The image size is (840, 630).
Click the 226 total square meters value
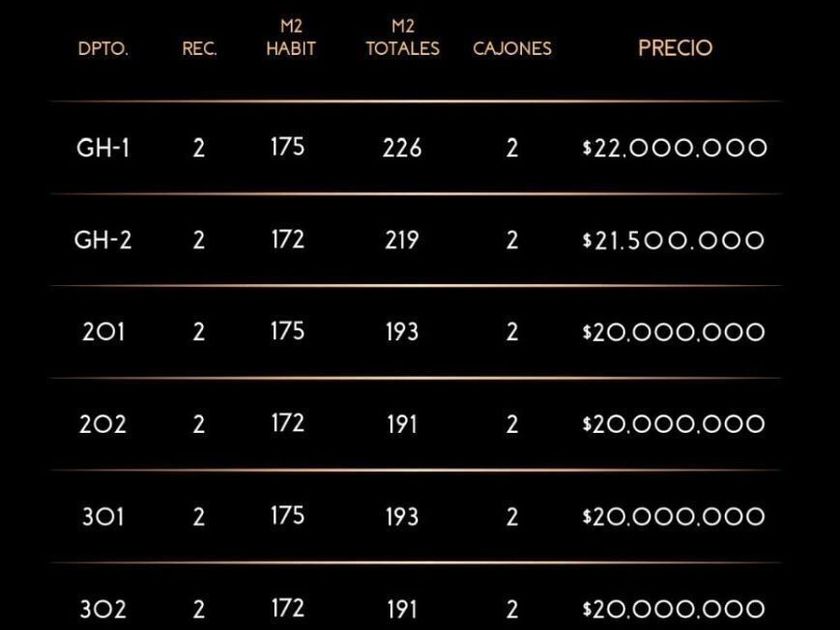pyautogui.click(x=402, y=148)
